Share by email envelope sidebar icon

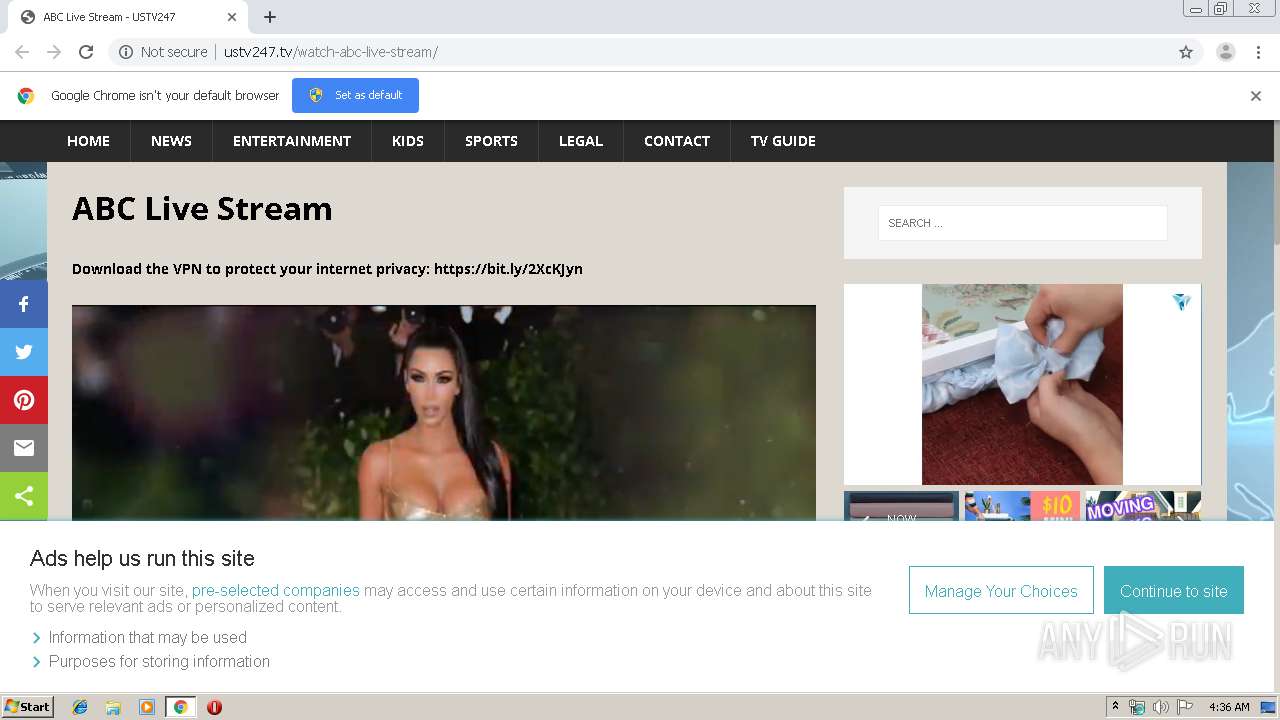[24, 448]
